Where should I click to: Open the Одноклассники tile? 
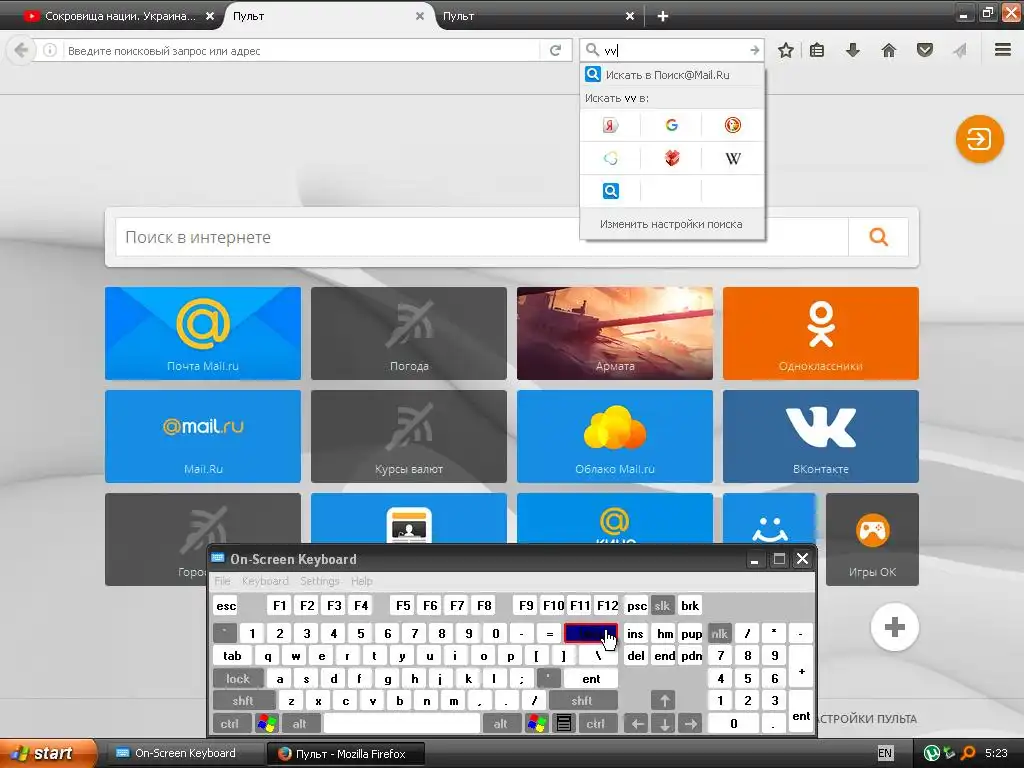[821, 333]
